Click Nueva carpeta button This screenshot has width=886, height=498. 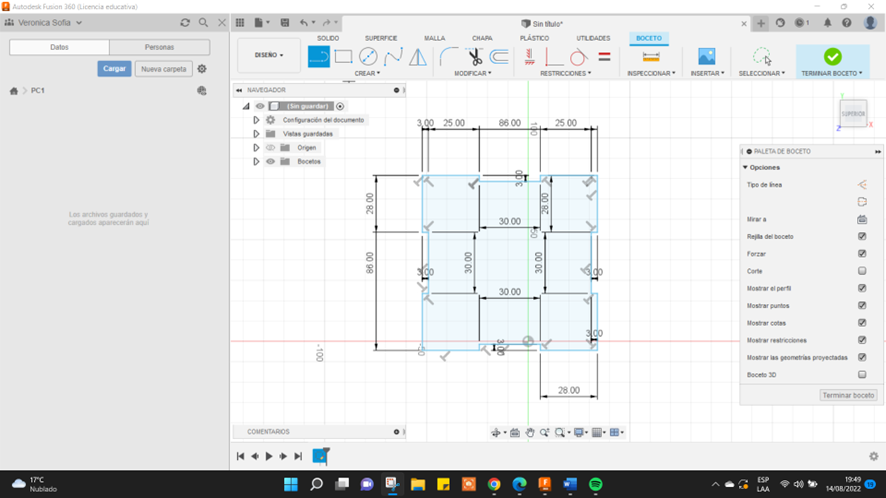(163, 68)
